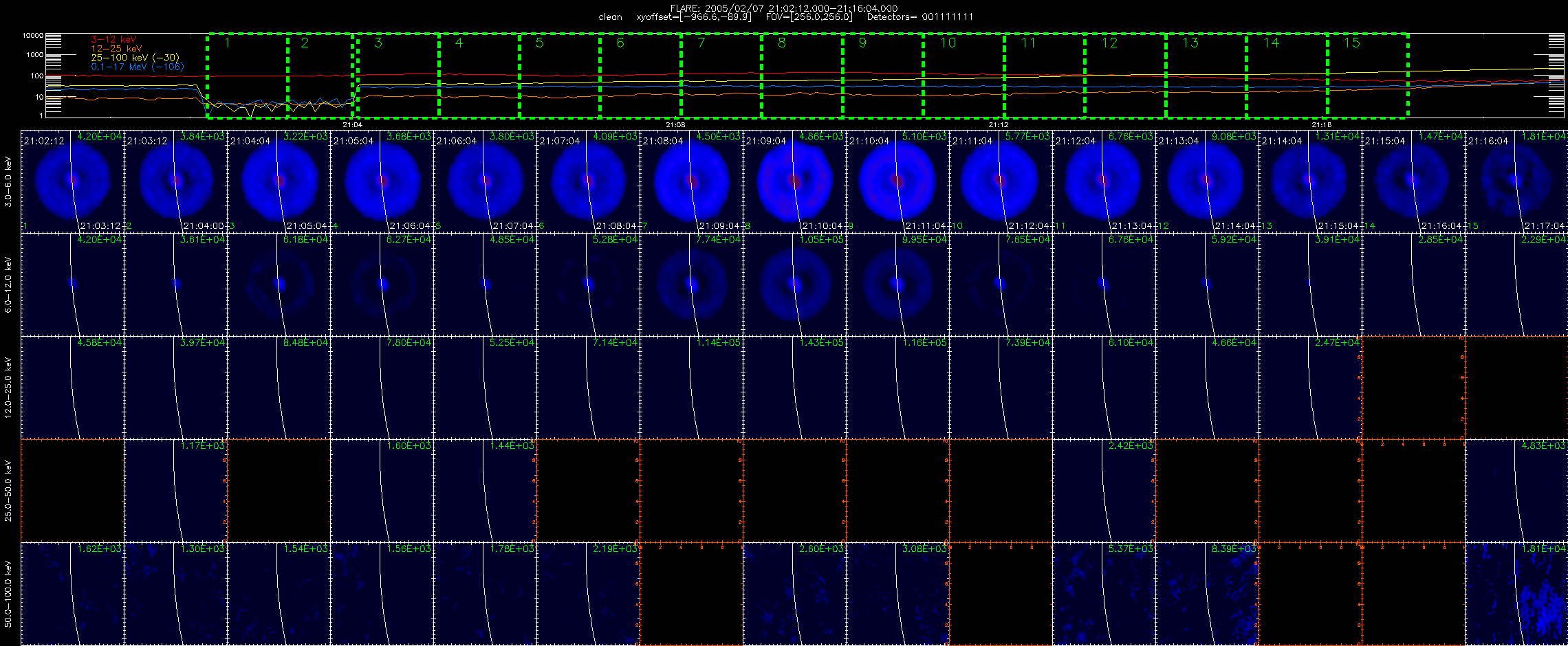Click the 5.28E+04 peak value label
The image size is (1568, 646).
pos(615,240)
